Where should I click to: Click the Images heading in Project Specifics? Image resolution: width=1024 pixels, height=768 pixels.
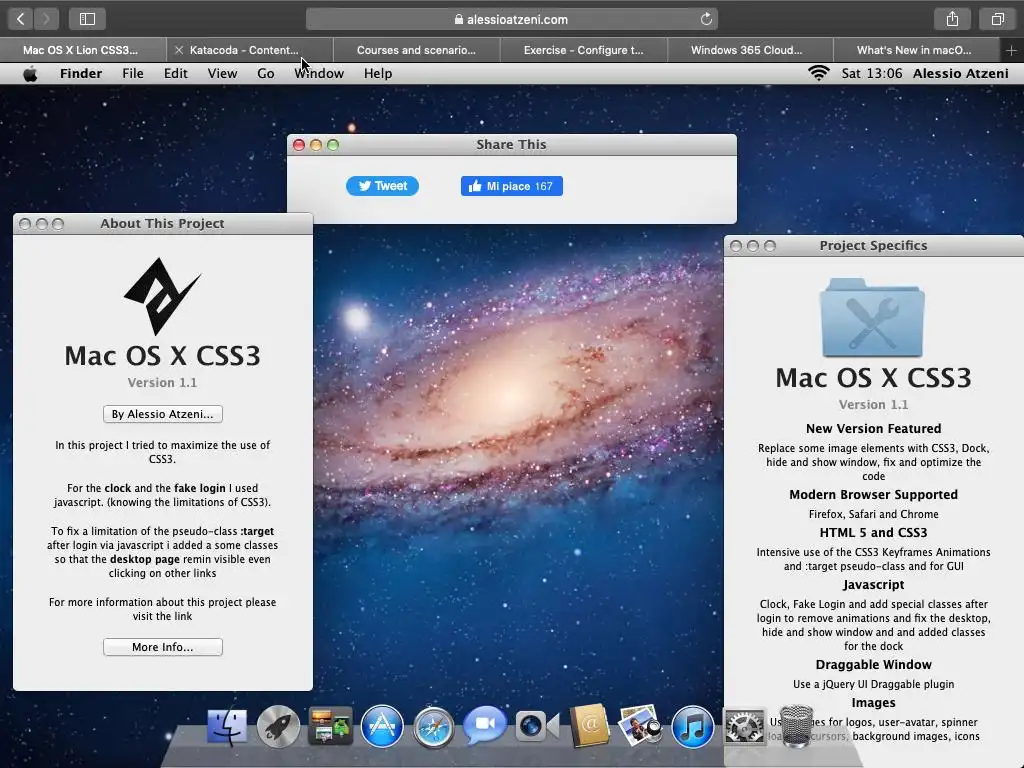[x=873, y=703]
